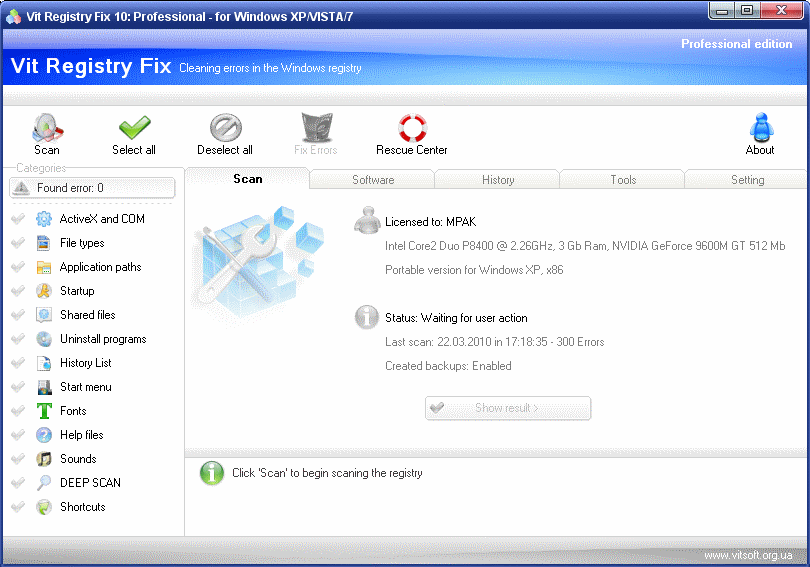The image size is (810, 567).
Task: Toggle the Uninstall programs checkmark
Action: (x=18, y=339)
